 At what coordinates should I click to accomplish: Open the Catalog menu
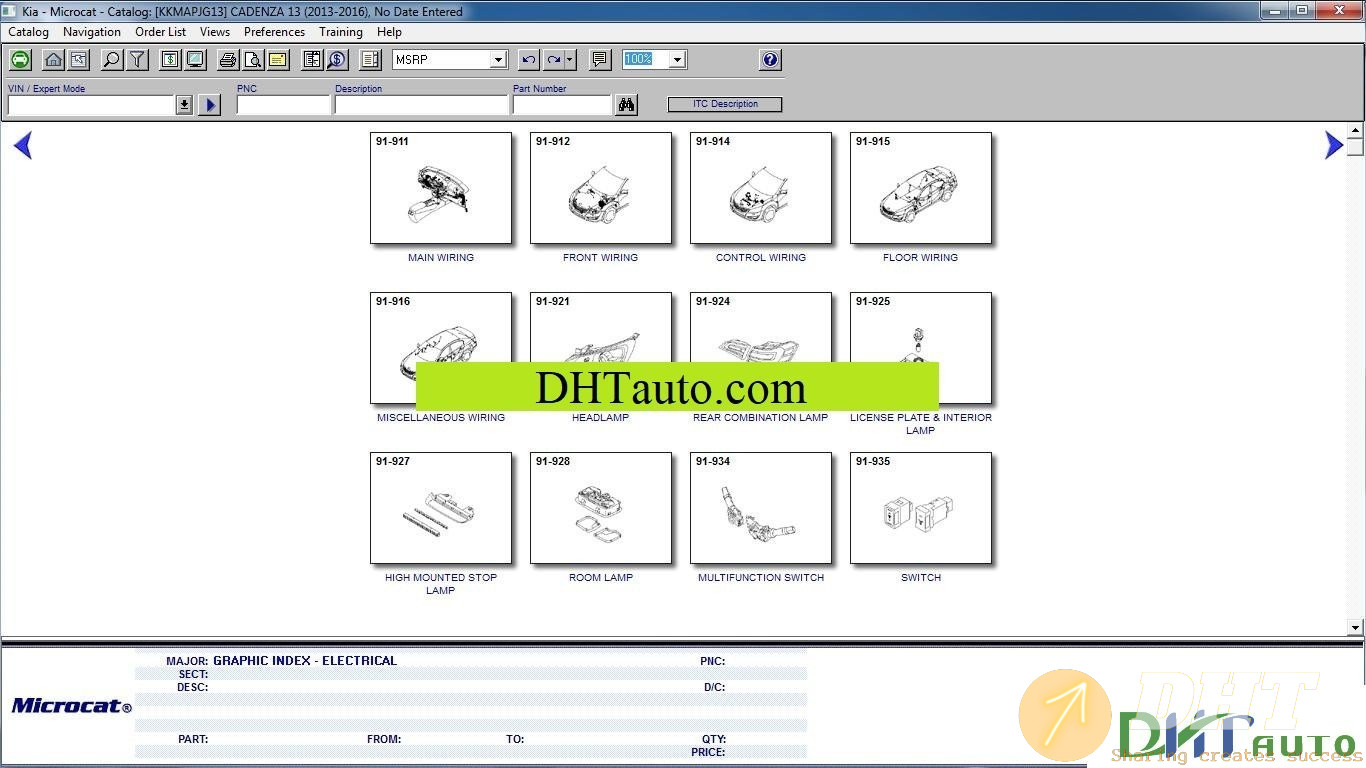point(29,32)
